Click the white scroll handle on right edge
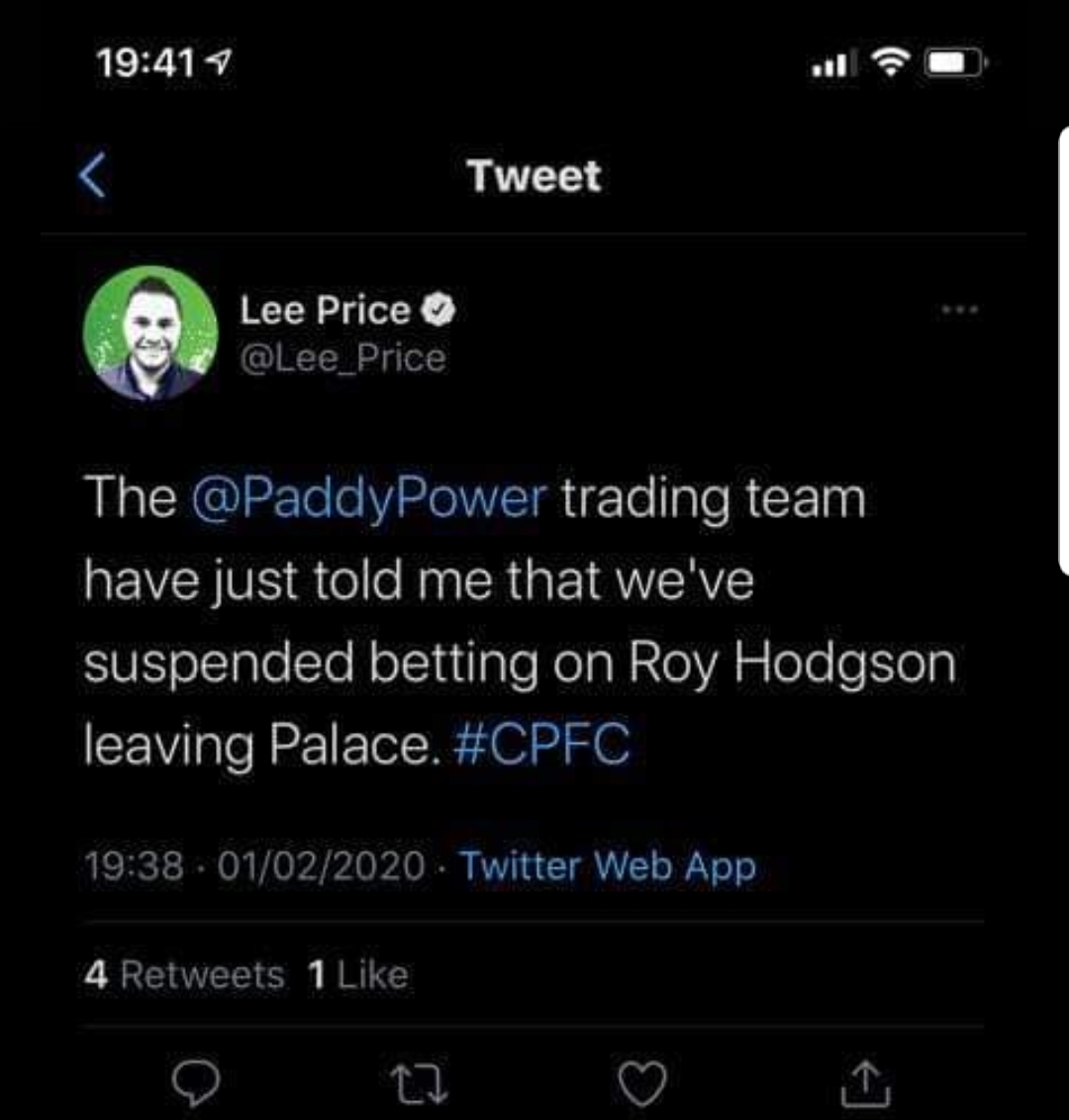 (1064, 352)
